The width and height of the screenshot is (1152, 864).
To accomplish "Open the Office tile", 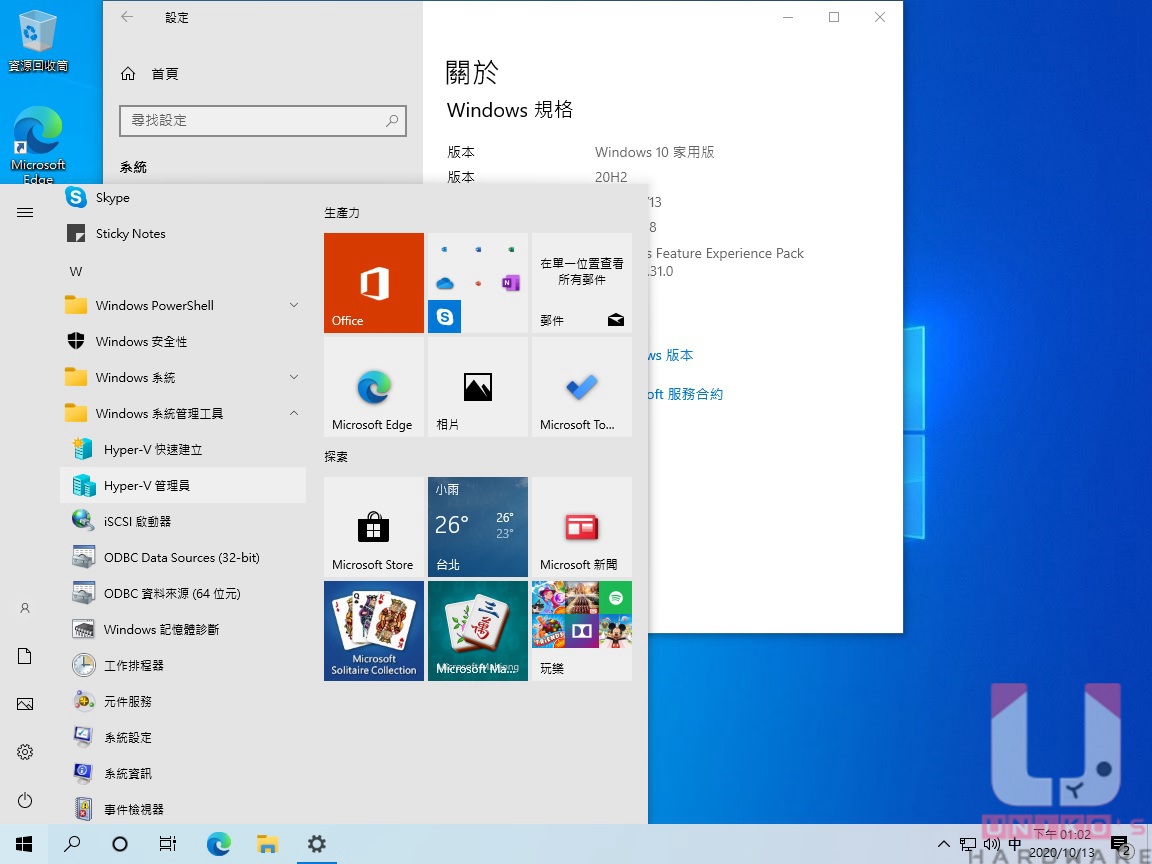I will (x=374, y=283).
